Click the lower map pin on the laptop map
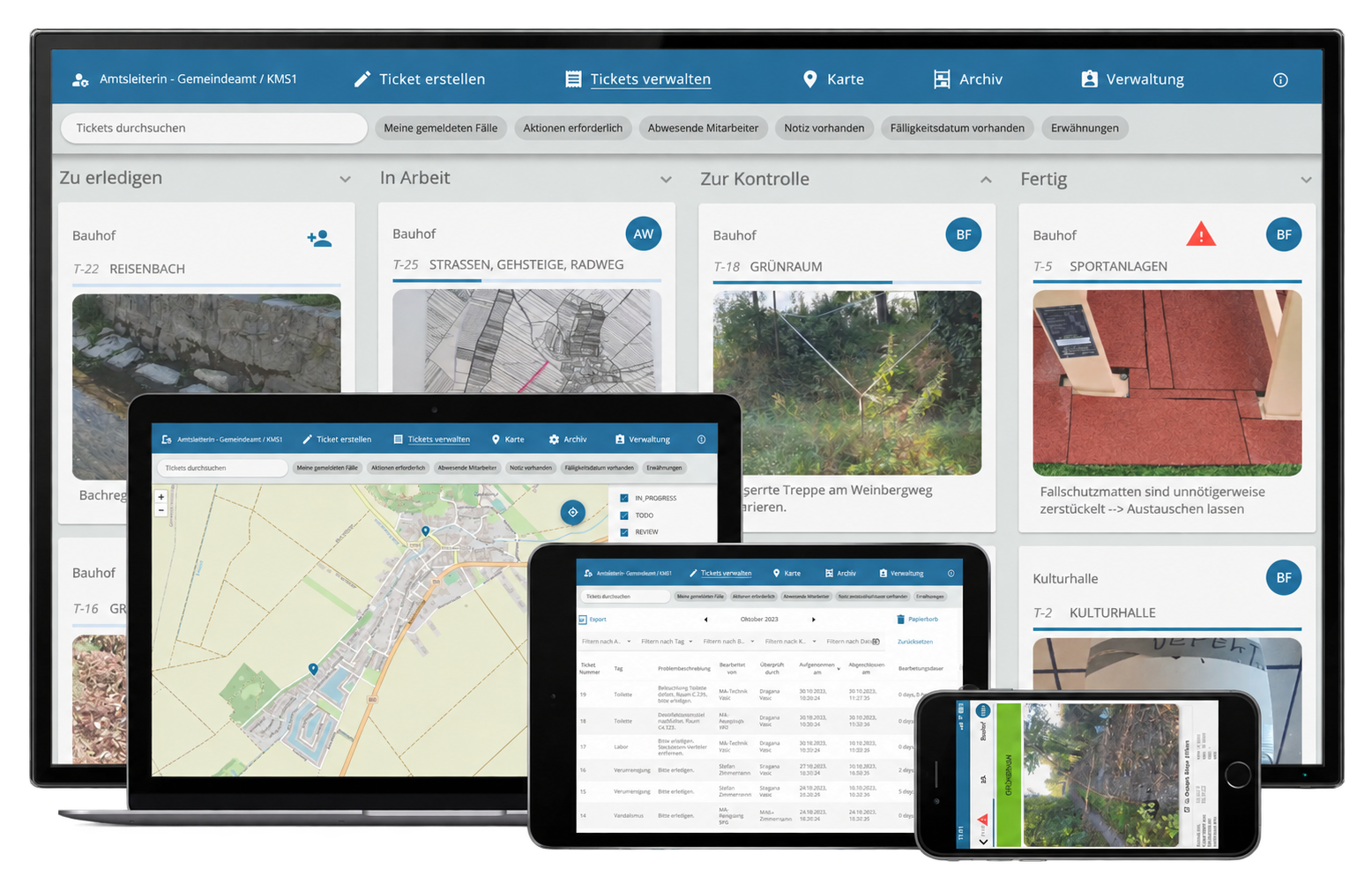1372x891 pixels. [x=313, y=669]
